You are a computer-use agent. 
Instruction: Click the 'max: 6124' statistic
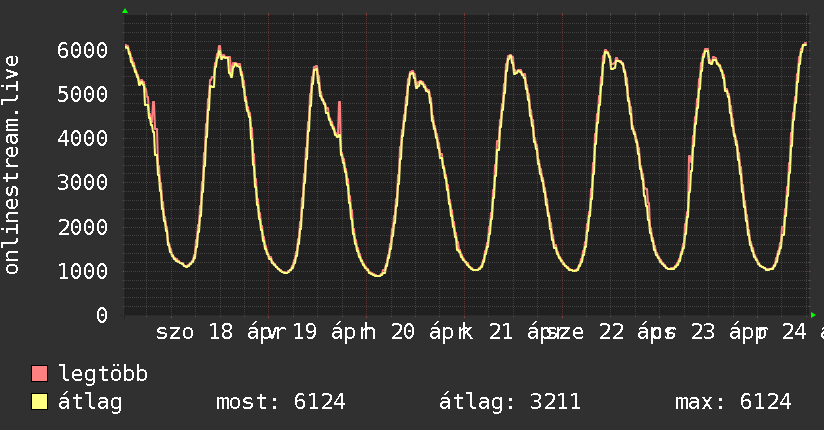click(x=733, y=403)
